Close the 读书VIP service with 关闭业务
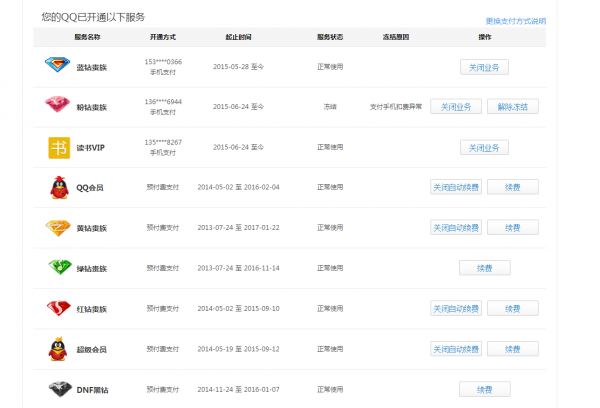This screenshot has width=600, height=408. pyautogui.click(x=484, y=148)
